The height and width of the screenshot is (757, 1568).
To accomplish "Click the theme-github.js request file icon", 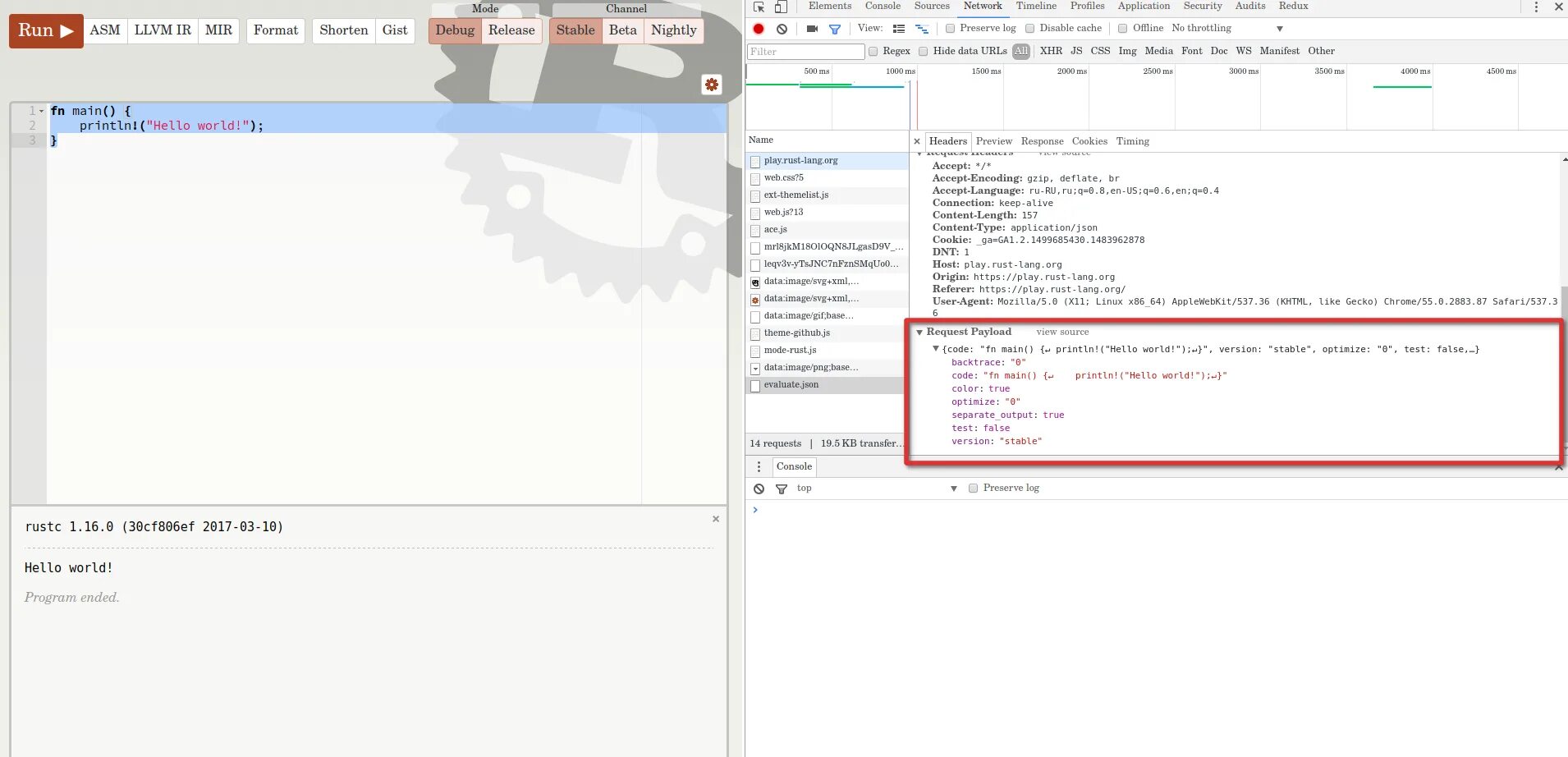I will point(755,333).
